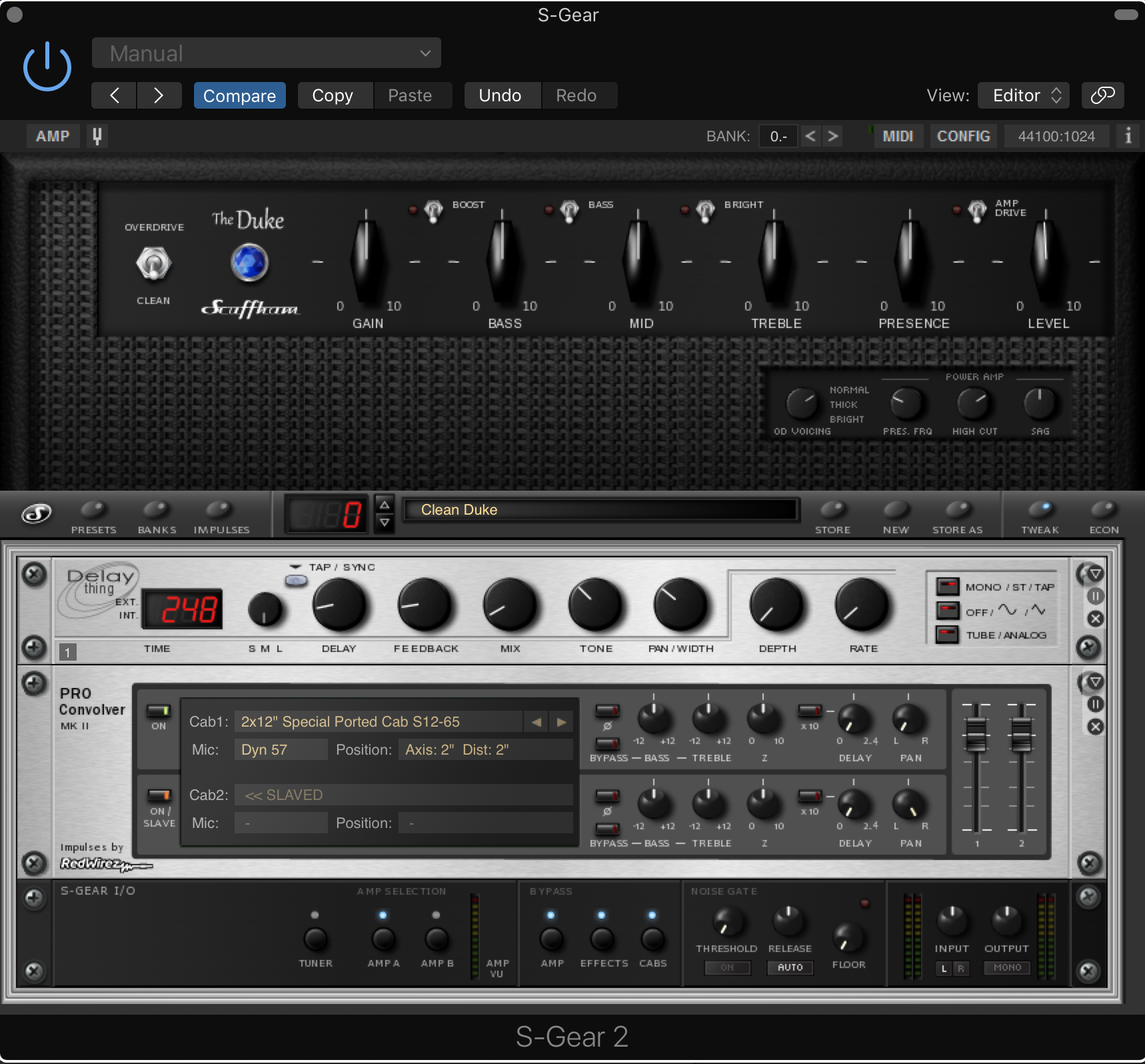Image resolution: width=1145 pixels, height=1064 pixels.
Task: Click the AMP A selection button
Action: point(383,939)
